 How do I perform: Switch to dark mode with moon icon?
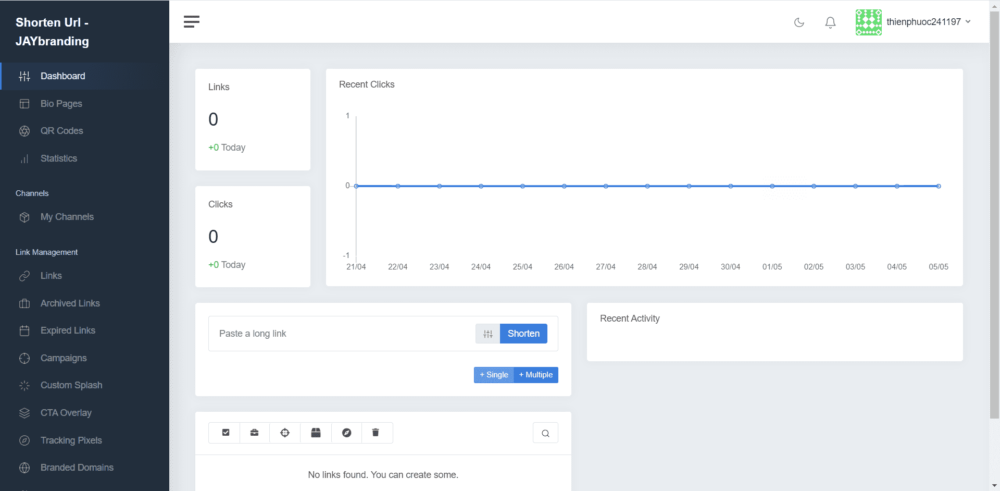pyautogui.click(x=799, y=22)
